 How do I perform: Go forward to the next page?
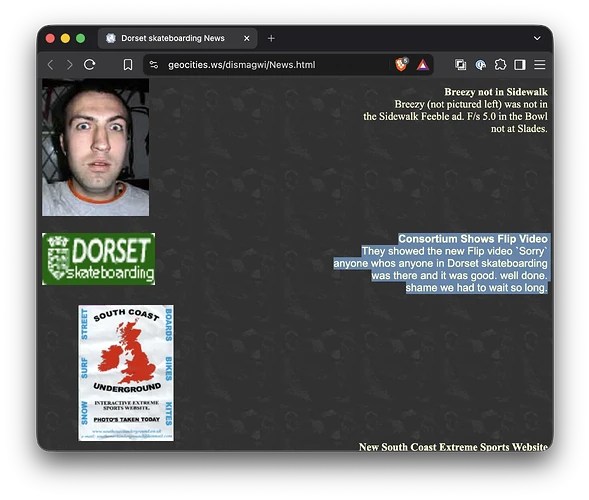70,65
